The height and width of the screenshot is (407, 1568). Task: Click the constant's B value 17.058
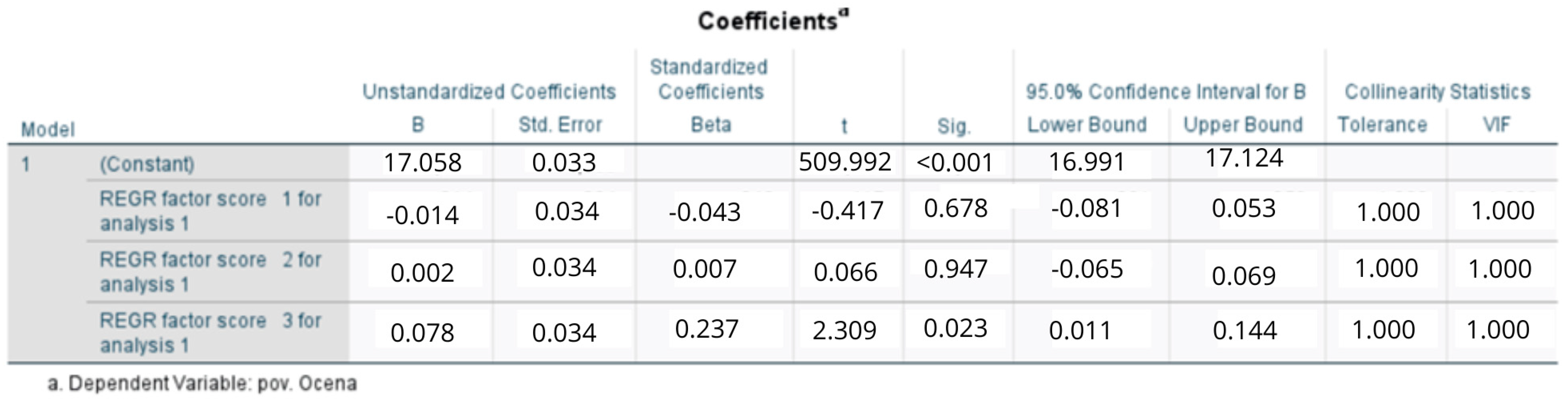point(422,163)
